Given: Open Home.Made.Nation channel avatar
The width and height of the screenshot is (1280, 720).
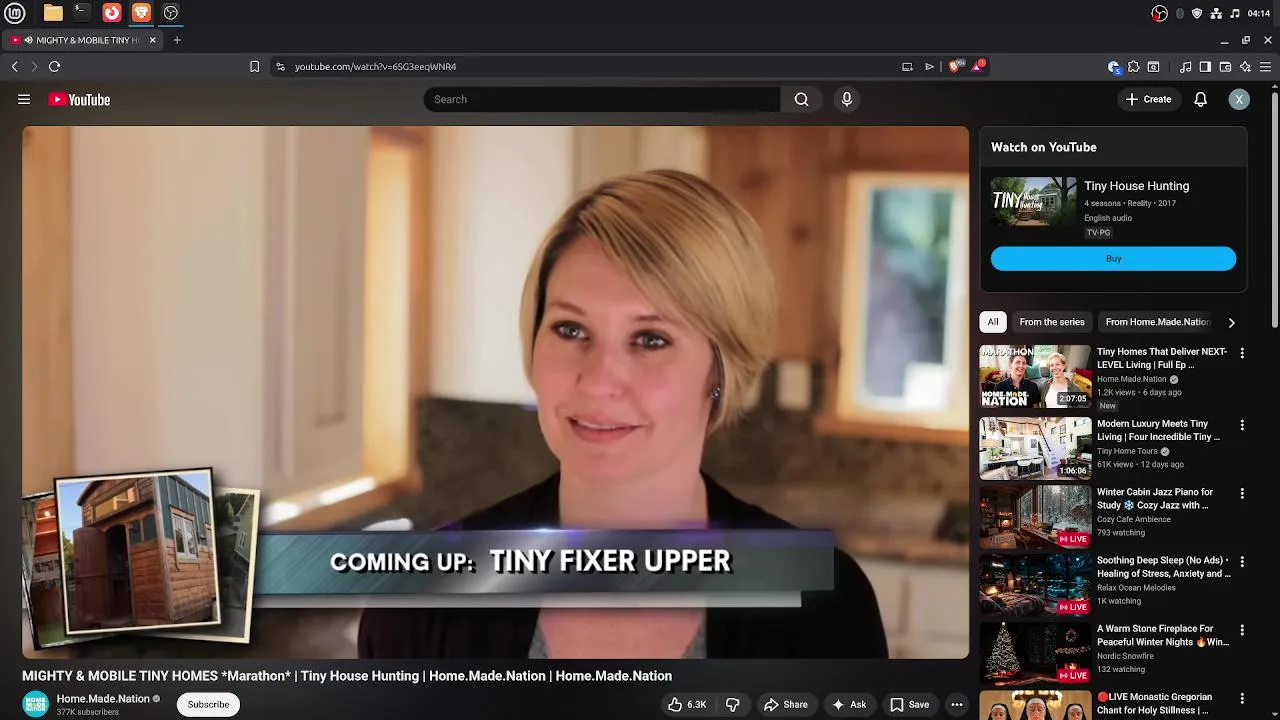Looking at the screenshot, I should [x=36, y=704].
